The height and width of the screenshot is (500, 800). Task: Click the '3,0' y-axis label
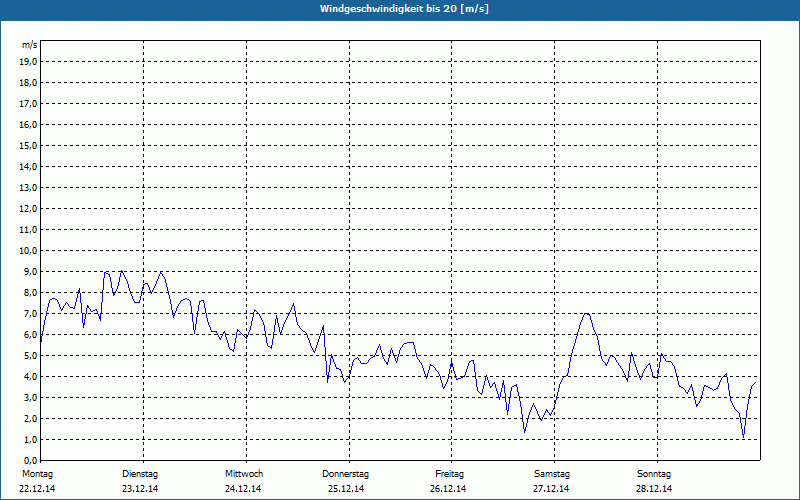(x=30, y=397)
